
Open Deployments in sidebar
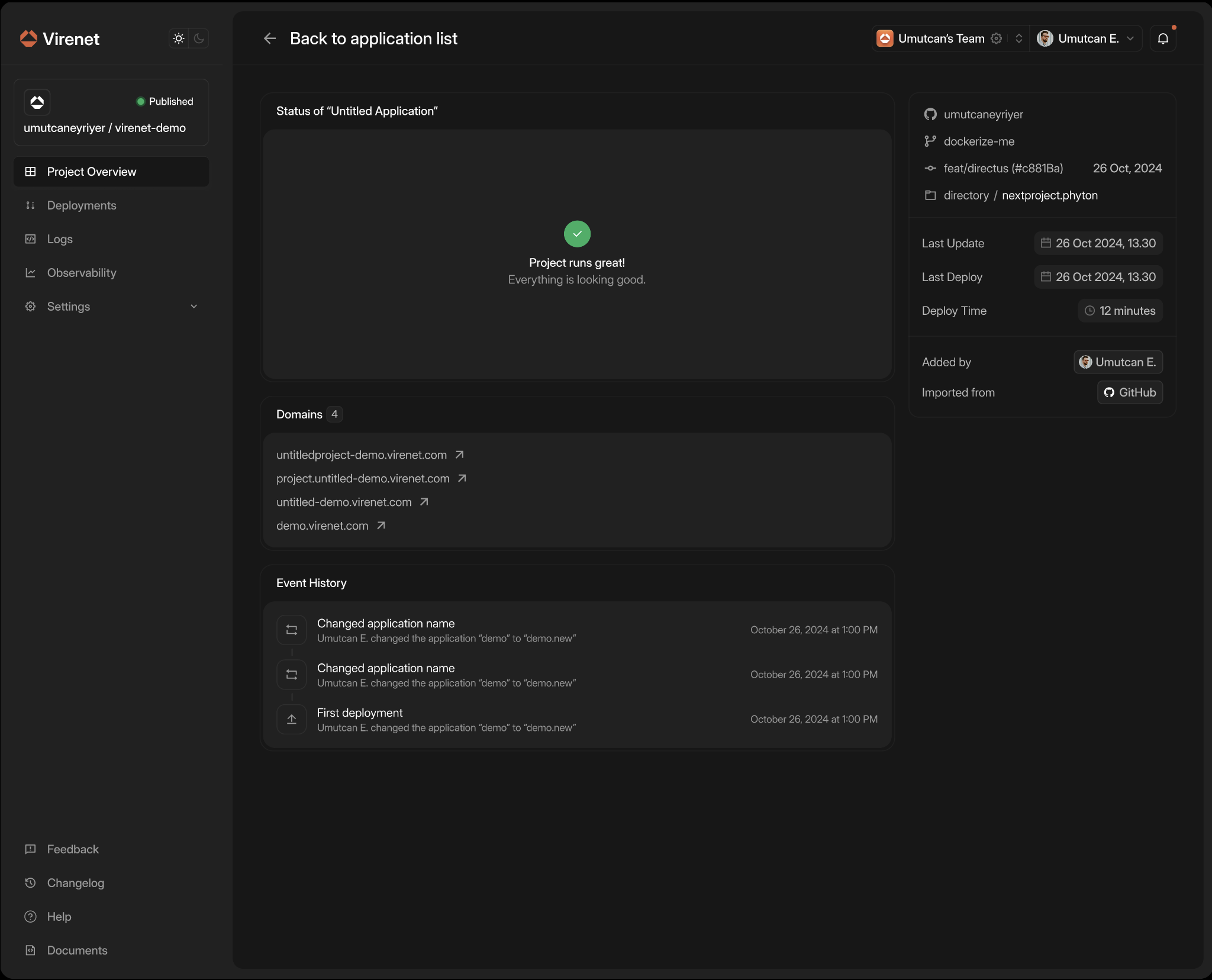[111, 205]
